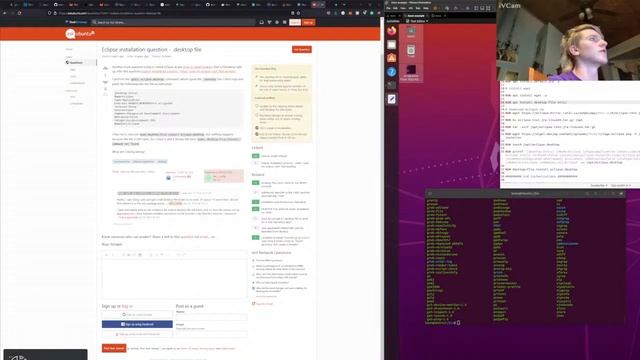
Task: Open the Text Editor dropdown in the Ubuntu top bar
Action: coord(418,21)
